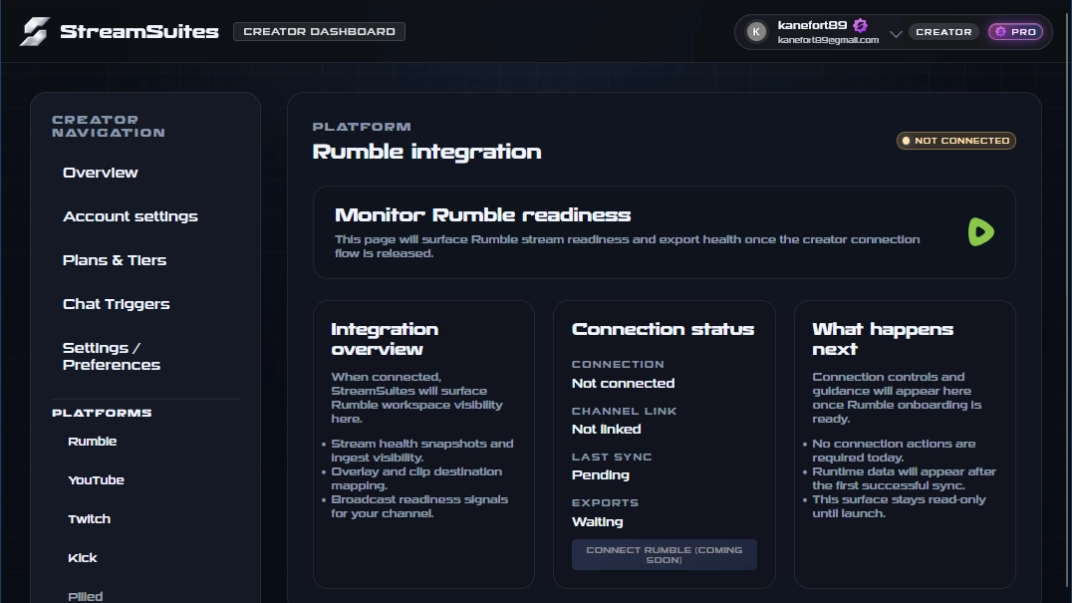Open Plans & Tiers section
The width and height of the screenshot is (1072, 603).
[x=114, y=260]
